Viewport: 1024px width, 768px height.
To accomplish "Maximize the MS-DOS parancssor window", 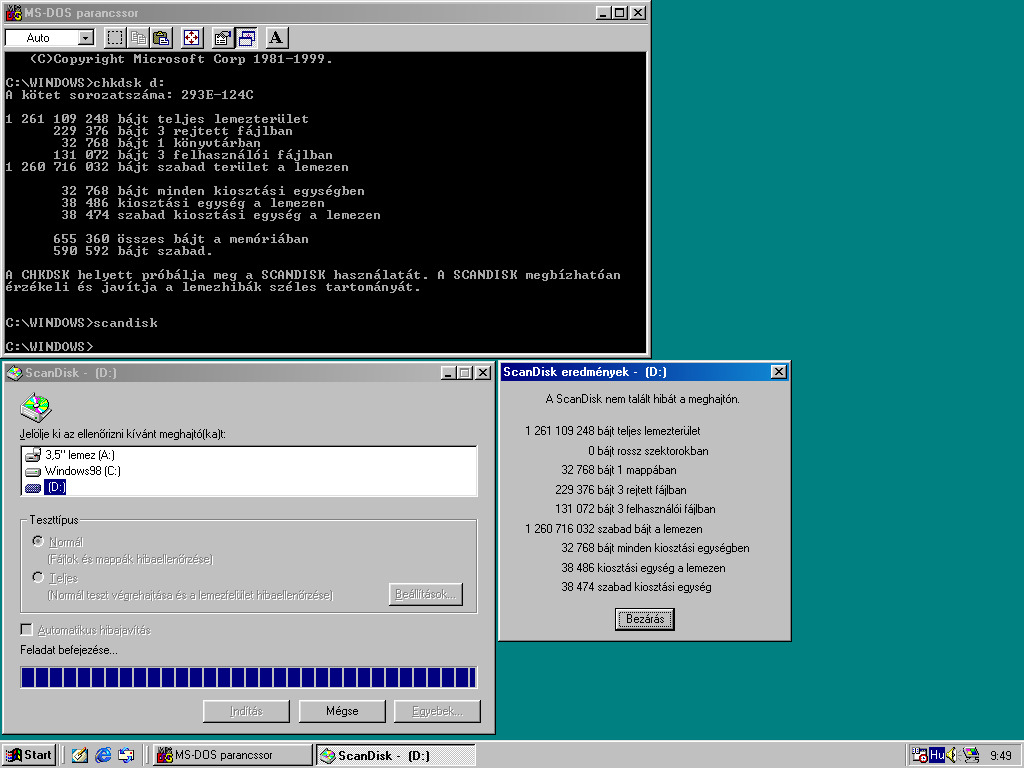I will tap(620, 12).
